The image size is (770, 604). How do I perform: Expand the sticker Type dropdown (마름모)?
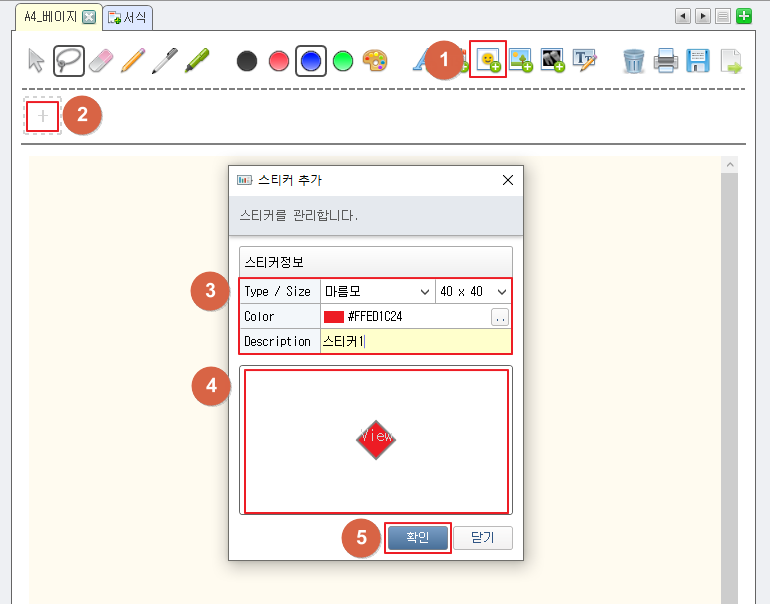click(377, 291)
